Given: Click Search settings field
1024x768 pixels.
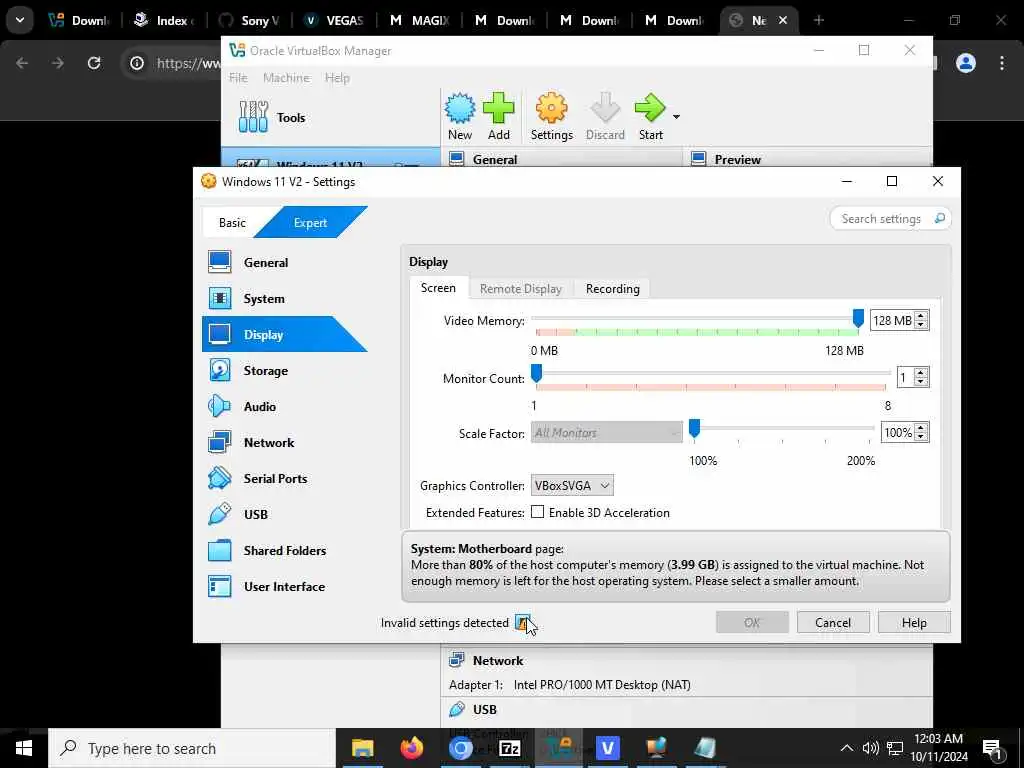Looking at the screenshot, I should click(890, 218).
